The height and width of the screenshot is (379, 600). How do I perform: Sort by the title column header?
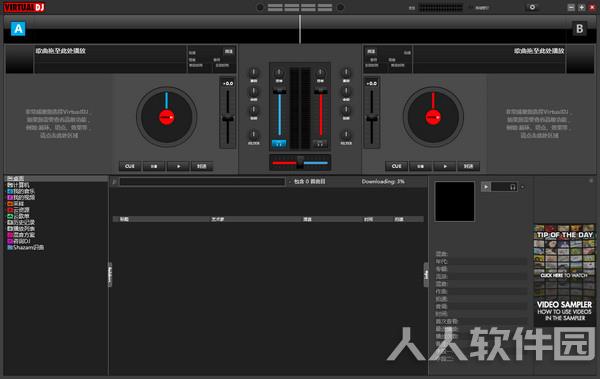point(124,219)
